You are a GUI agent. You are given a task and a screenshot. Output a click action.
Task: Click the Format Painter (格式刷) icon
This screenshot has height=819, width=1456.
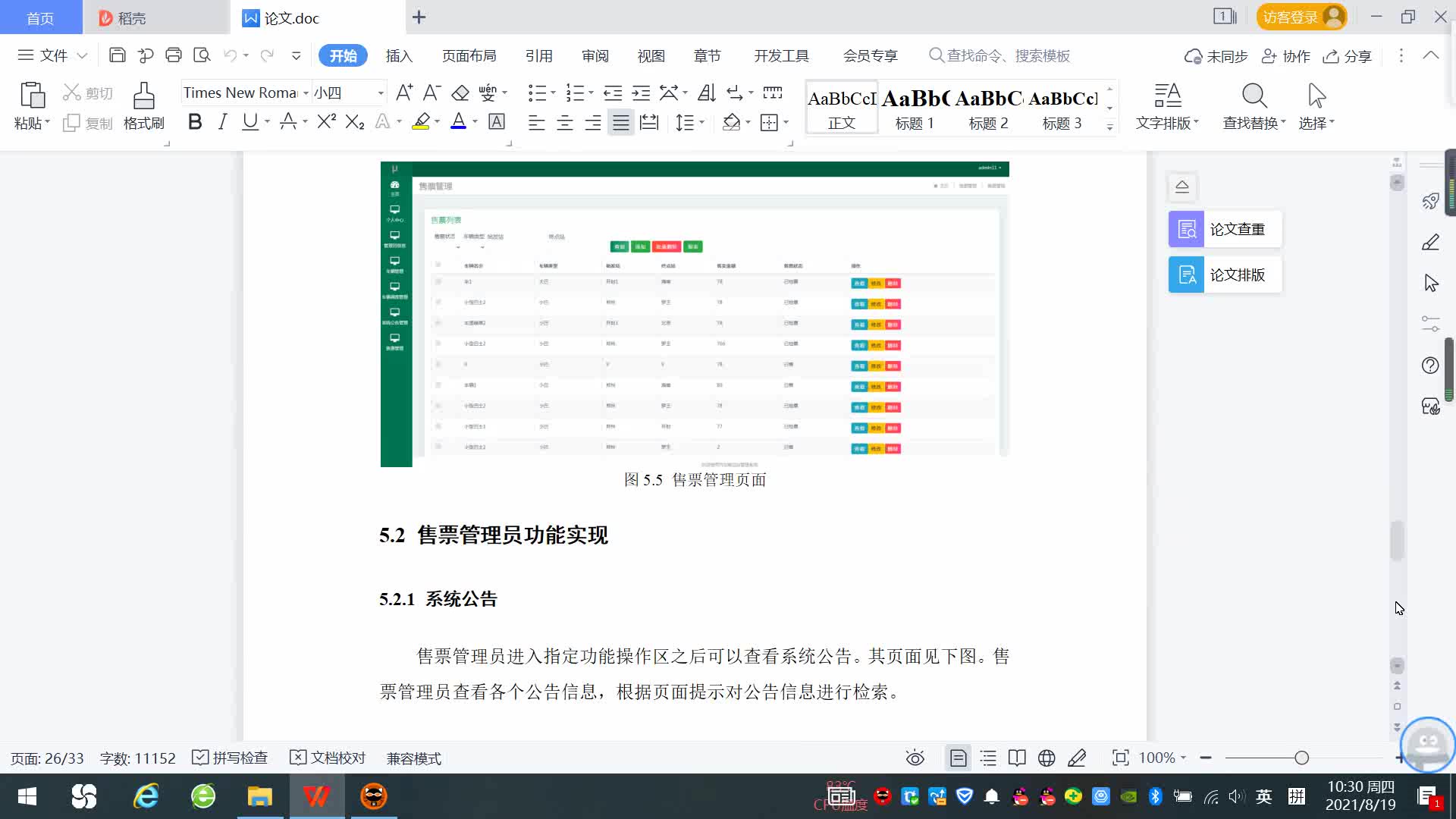click(143, 97)
